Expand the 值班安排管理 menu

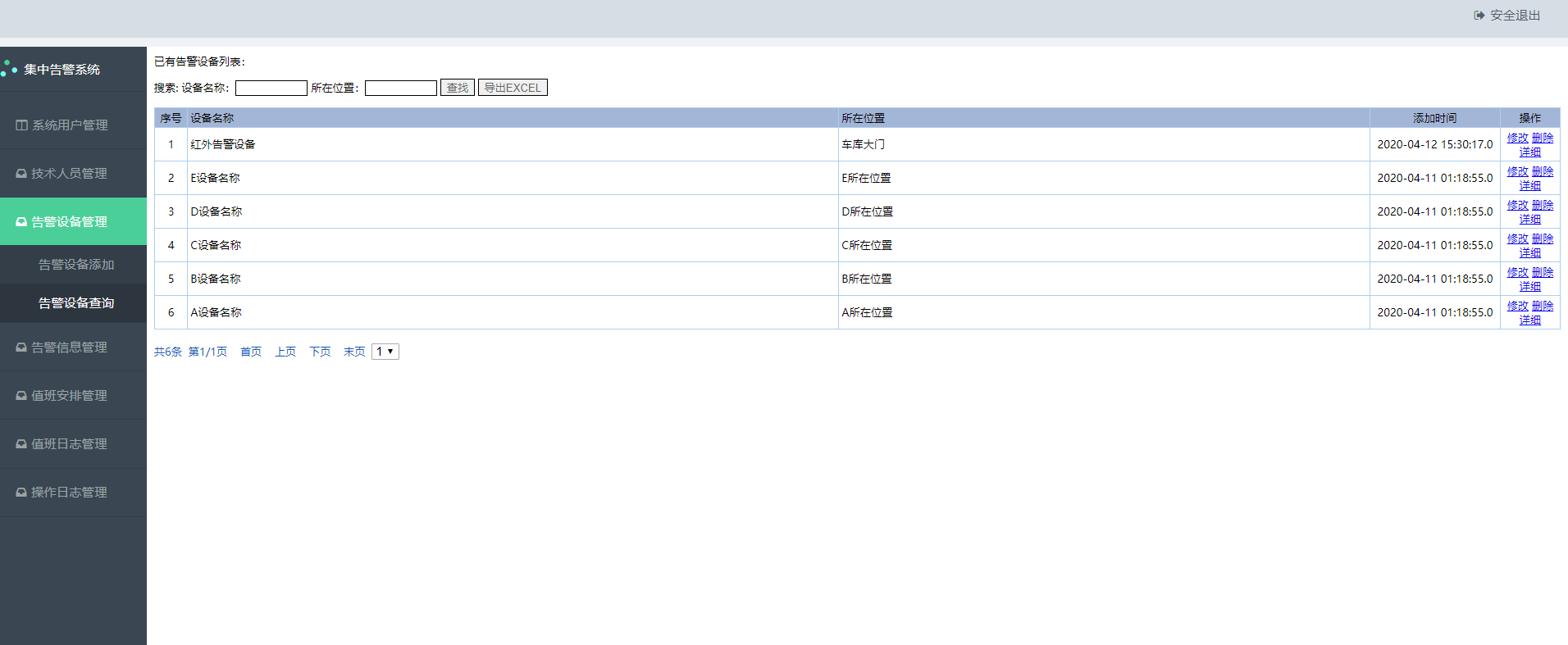(73, 396)
